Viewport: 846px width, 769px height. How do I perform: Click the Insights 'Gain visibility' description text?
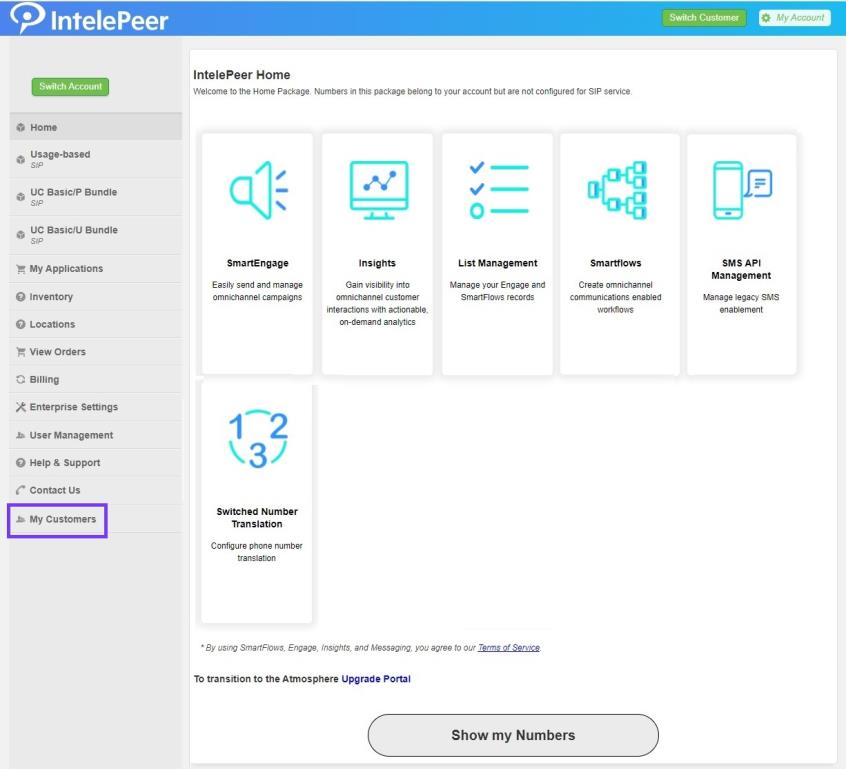pos(377,303)
